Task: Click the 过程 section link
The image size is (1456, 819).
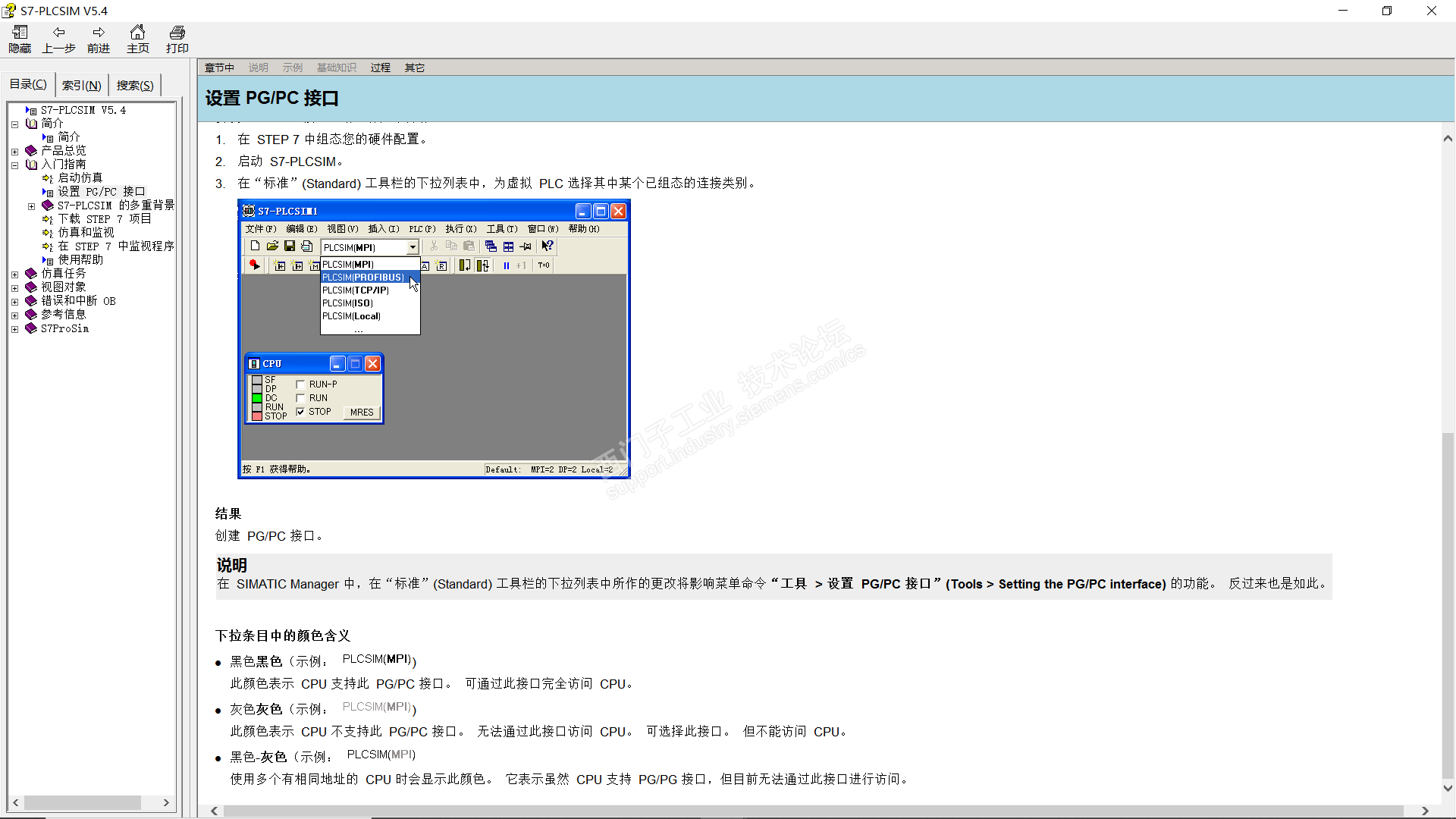Action: 380,67
